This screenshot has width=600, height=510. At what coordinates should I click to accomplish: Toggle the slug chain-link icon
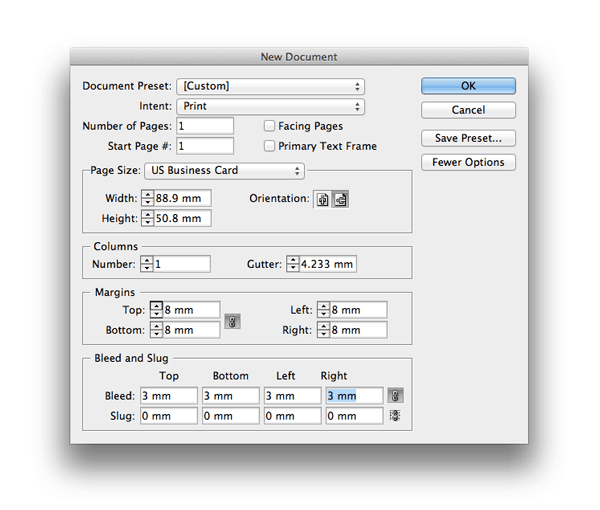(395, 416)
